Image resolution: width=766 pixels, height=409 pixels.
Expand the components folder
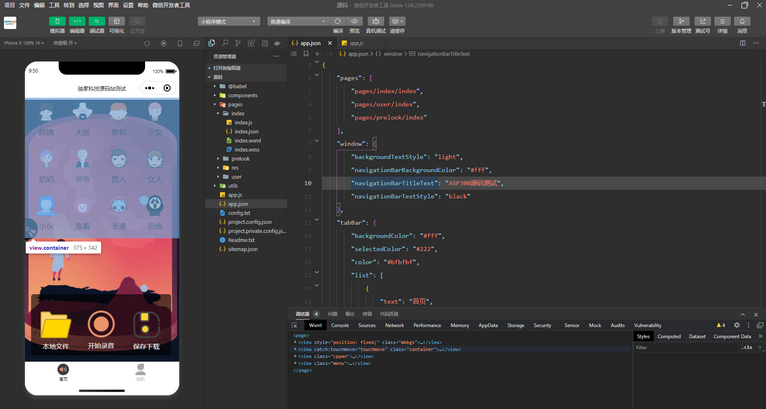click(243, 95)
